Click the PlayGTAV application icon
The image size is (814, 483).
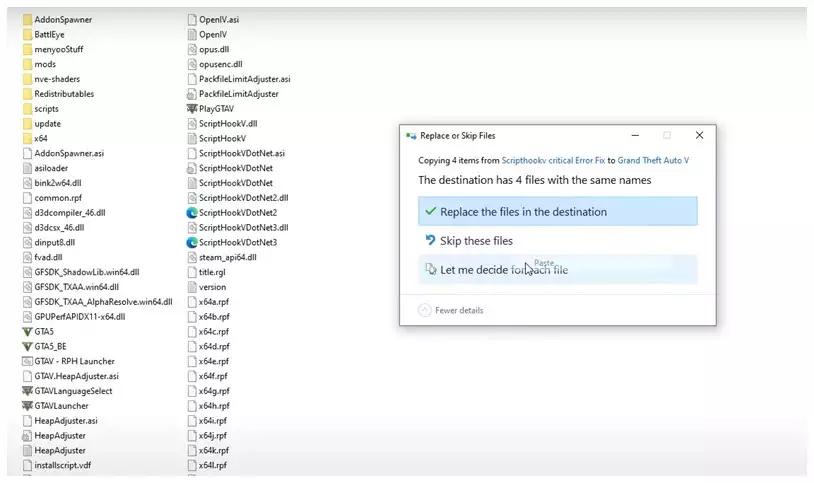[x=192, y=109]
